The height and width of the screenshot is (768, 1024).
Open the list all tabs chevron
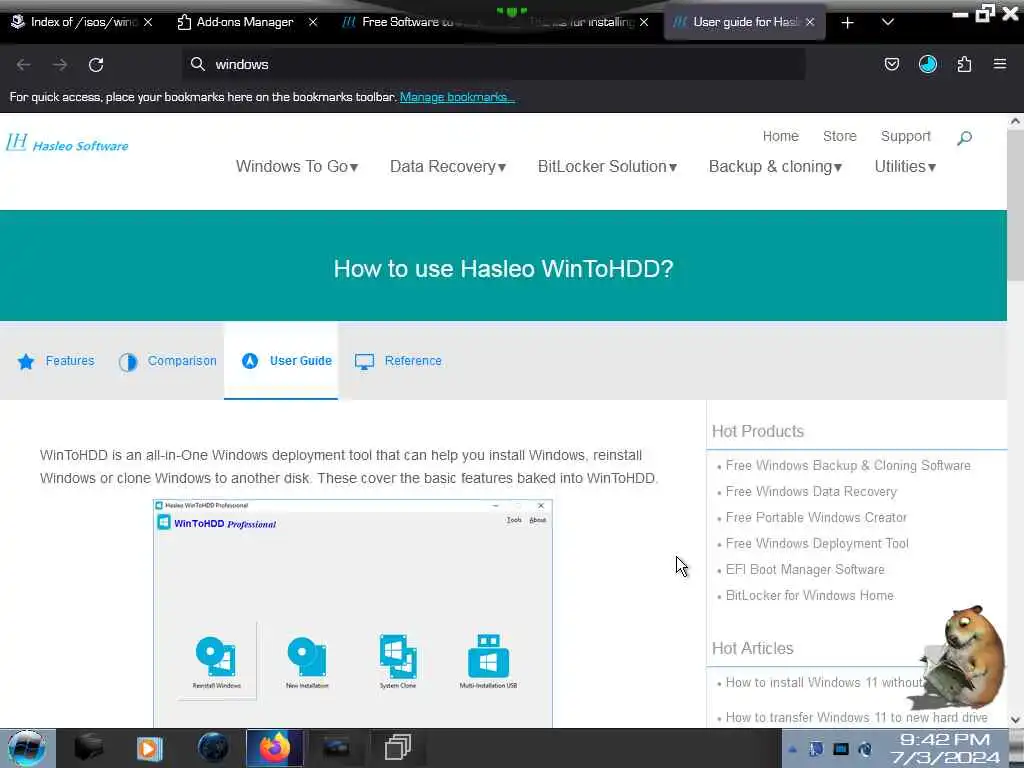click(888, 22)
